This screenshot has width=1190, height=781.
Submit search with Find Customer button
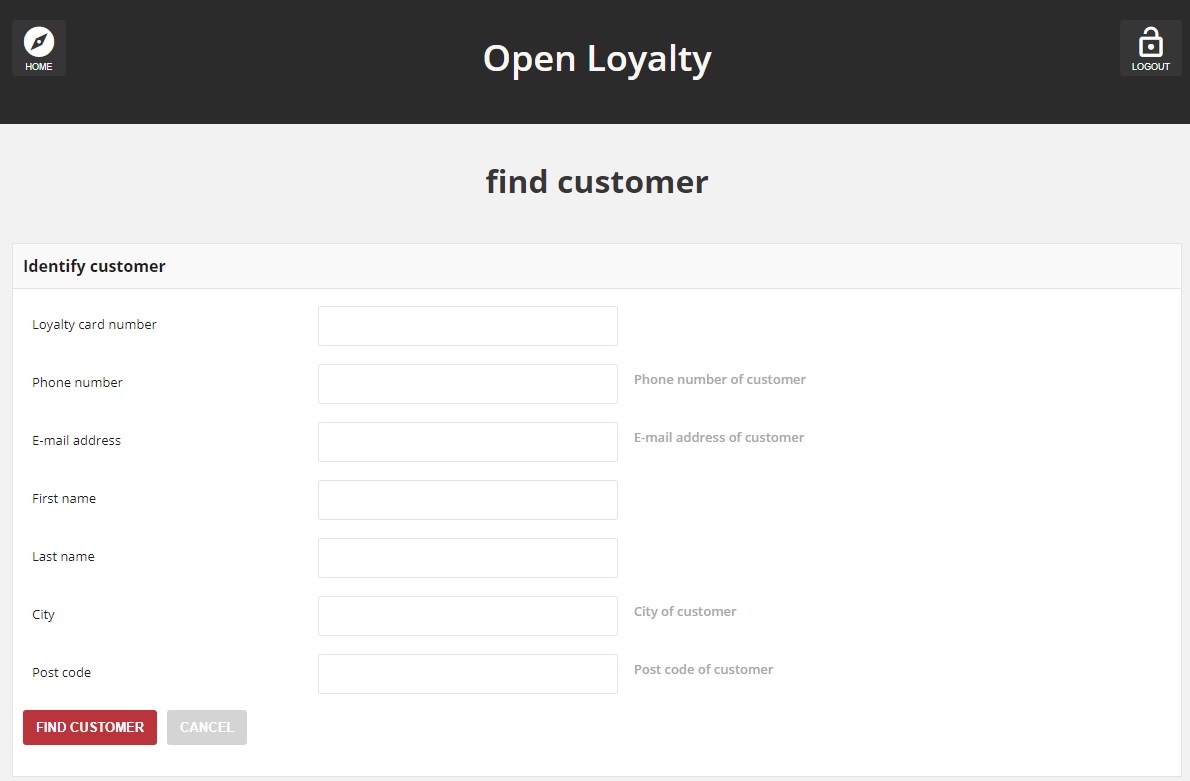pos(90,727)
